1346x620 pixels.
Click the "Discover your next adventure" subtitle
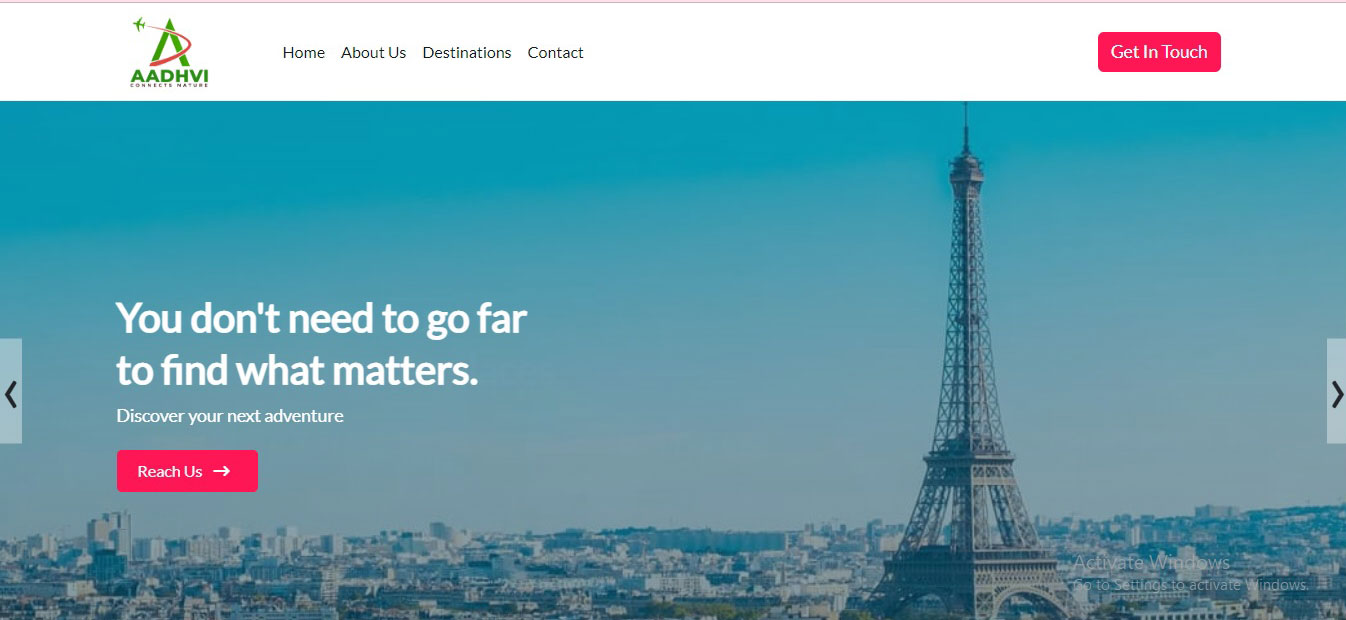[230, 416]
